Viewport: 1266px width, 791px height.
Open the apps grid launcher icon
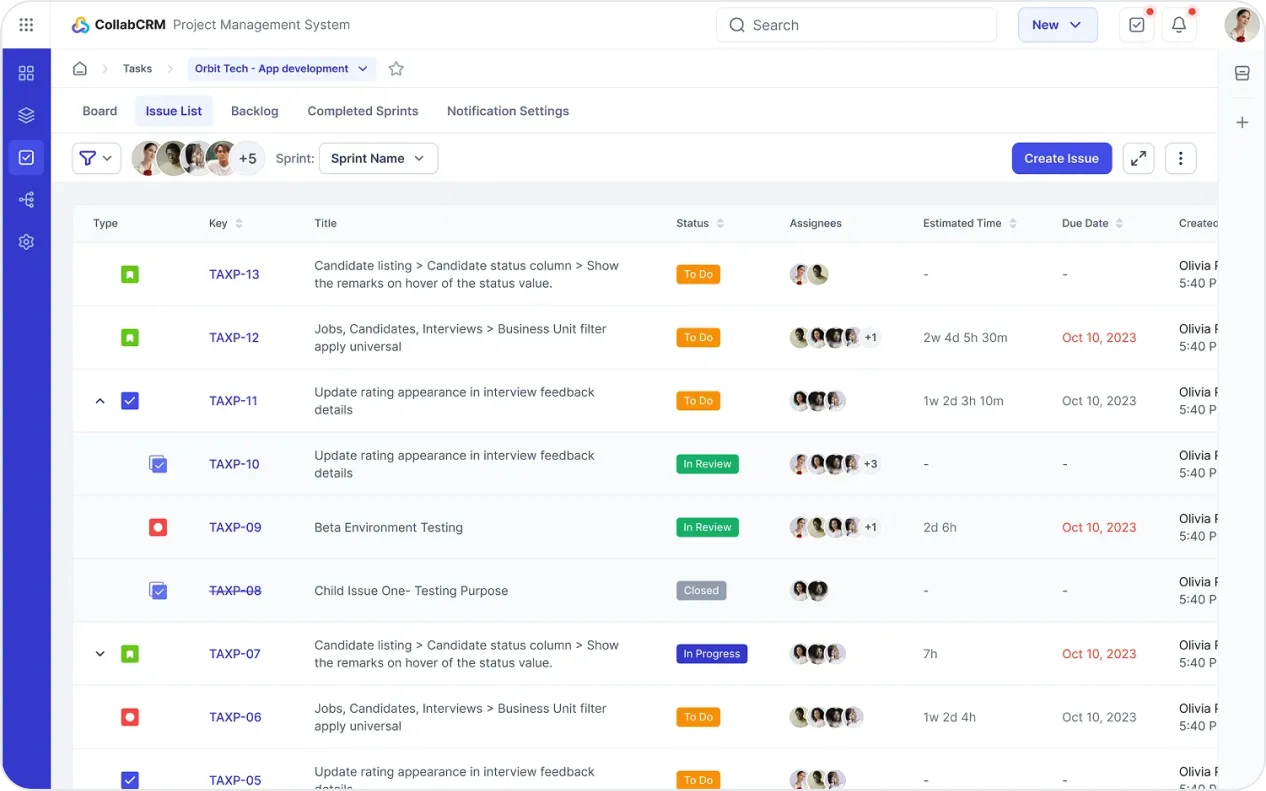click(26, 25)
